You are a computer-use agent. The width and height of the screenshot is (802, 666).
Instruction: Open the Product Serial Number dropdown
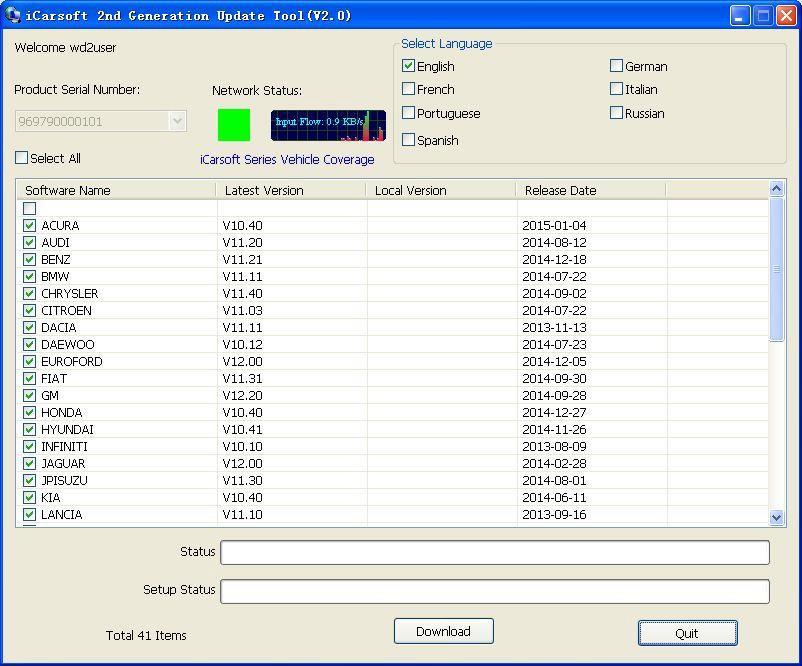(x=177, y=121)
